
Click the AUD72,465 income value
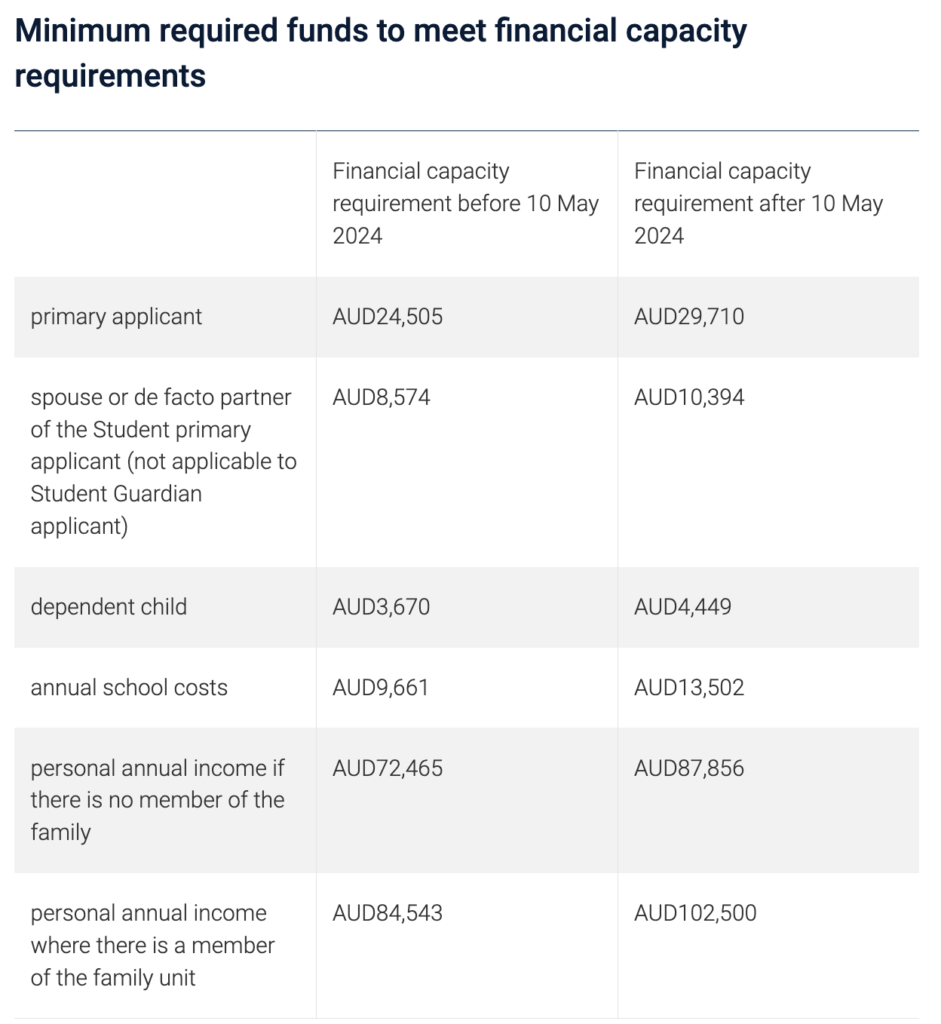pyautogui.click(x=387, y=769)
